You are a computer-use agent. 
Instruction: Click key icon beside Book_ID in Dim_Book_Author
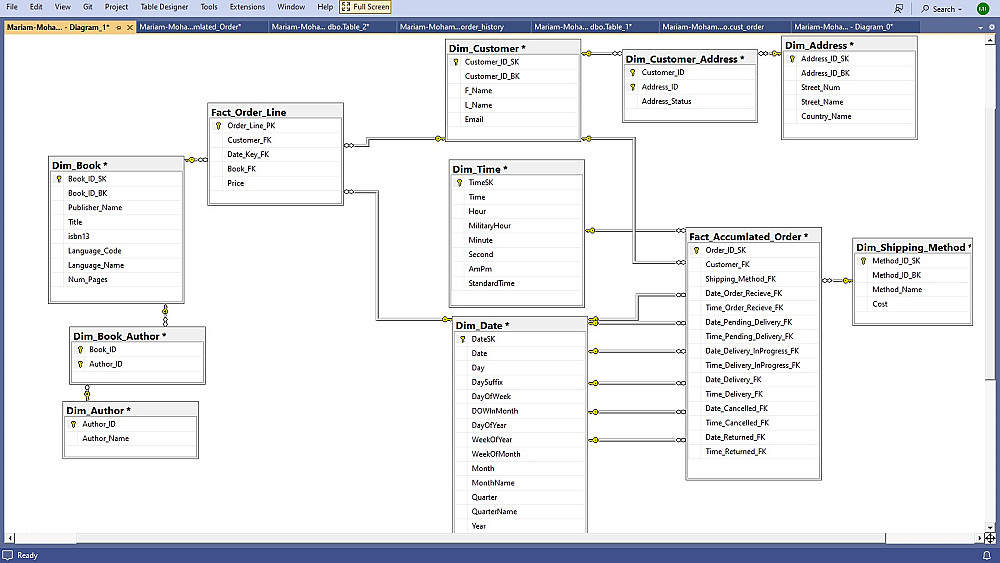80,349
